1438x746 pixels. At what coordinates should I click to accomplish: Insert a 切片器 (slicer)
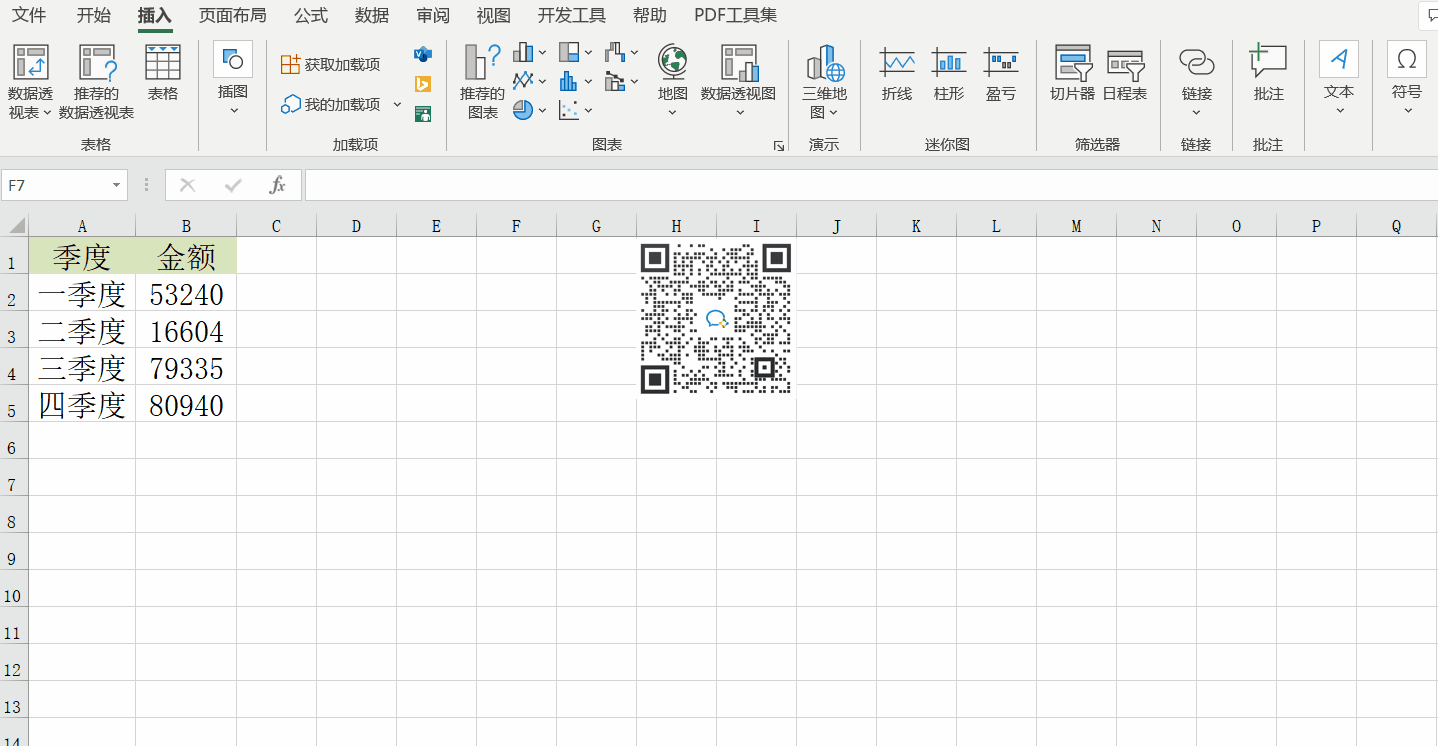coord(1073,74)
